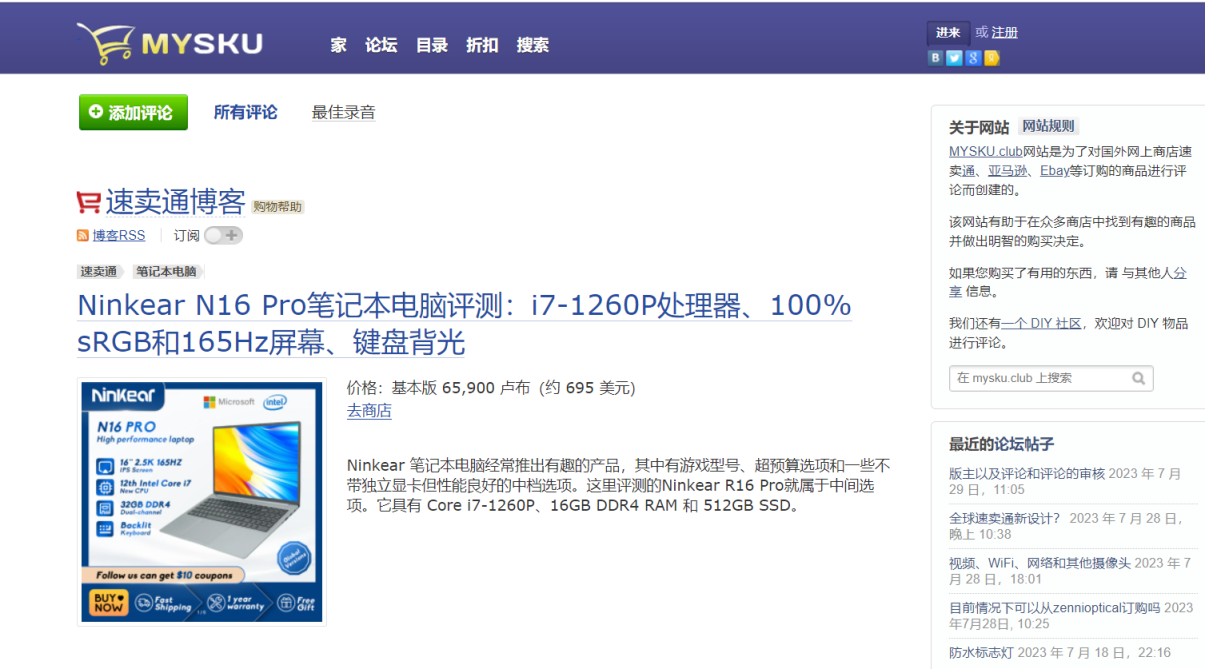Open the Ninkear N16 Pro product thumbnail
The image size is (1205, 669).
202,502
